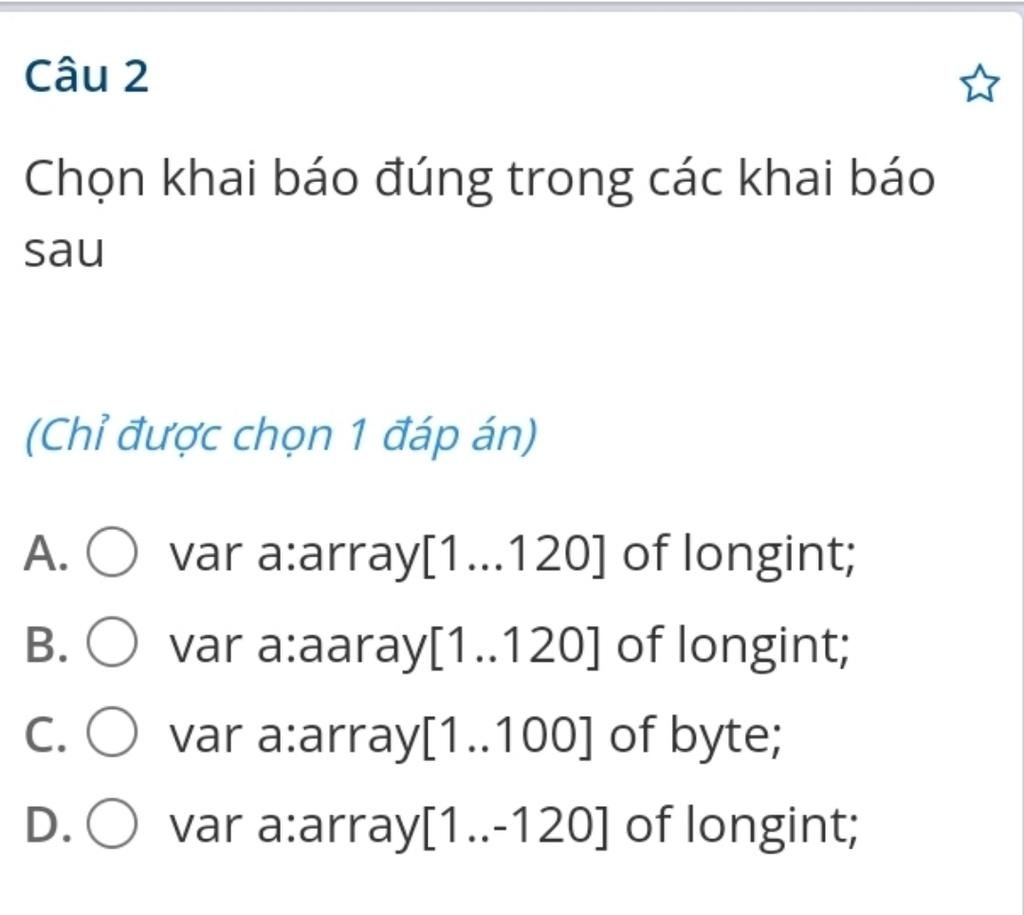
Task: Select radio button for answer A
Action: point(112,552)
